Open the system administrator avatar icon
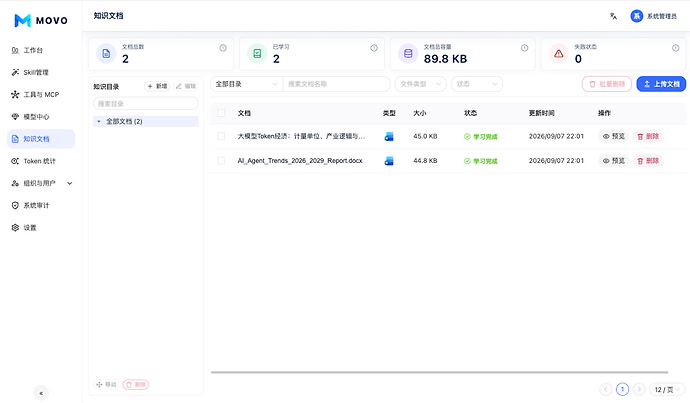Viewport: 690px width, 403px height. (636, 16)
